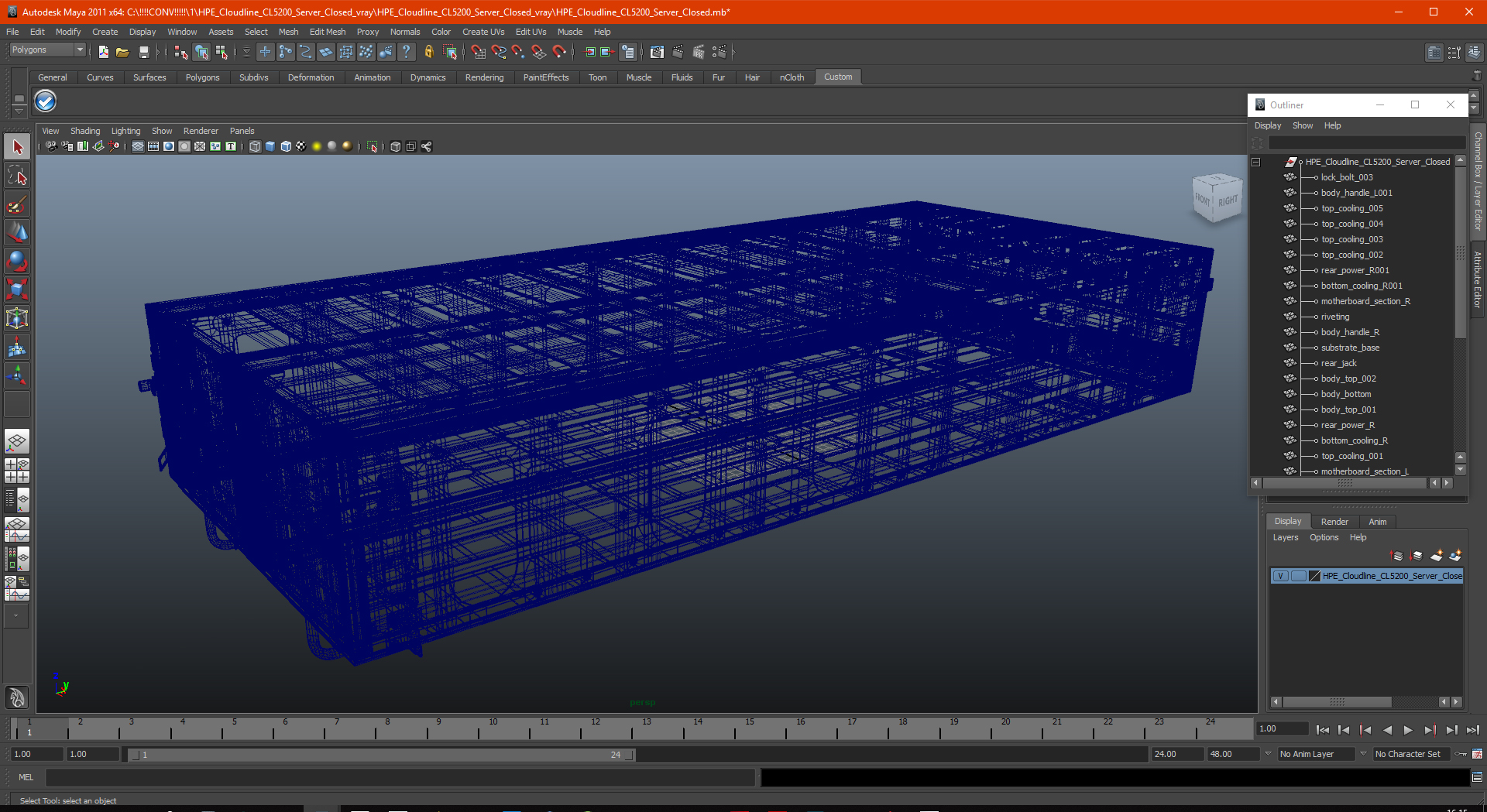Image resolution: width=1487 pixels, height=812 pixels.
Task: Open a scene with folder icon
Action: coord(122,52)
